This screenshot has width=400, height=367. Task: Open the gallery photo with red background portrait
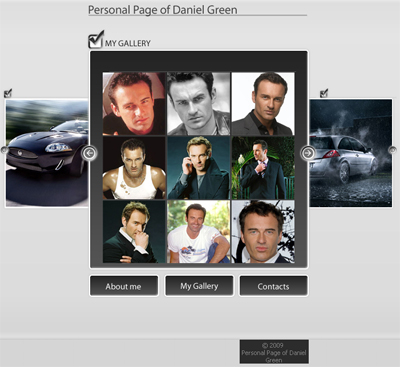click(134, 104)
